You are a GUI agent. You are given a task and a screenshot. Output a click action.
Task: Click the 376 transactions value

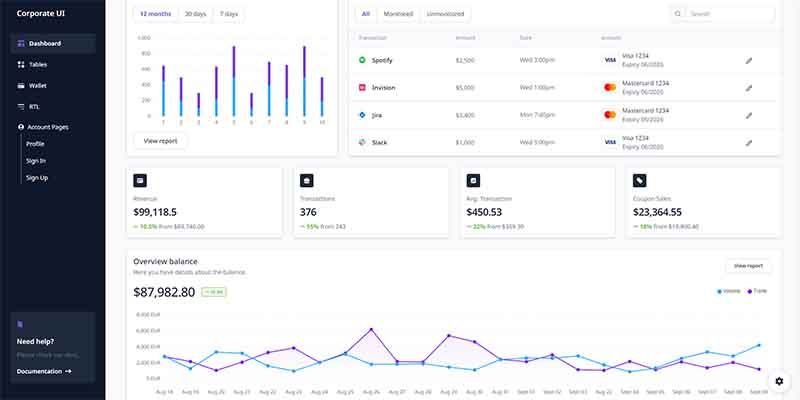click(x=308, y=212)
